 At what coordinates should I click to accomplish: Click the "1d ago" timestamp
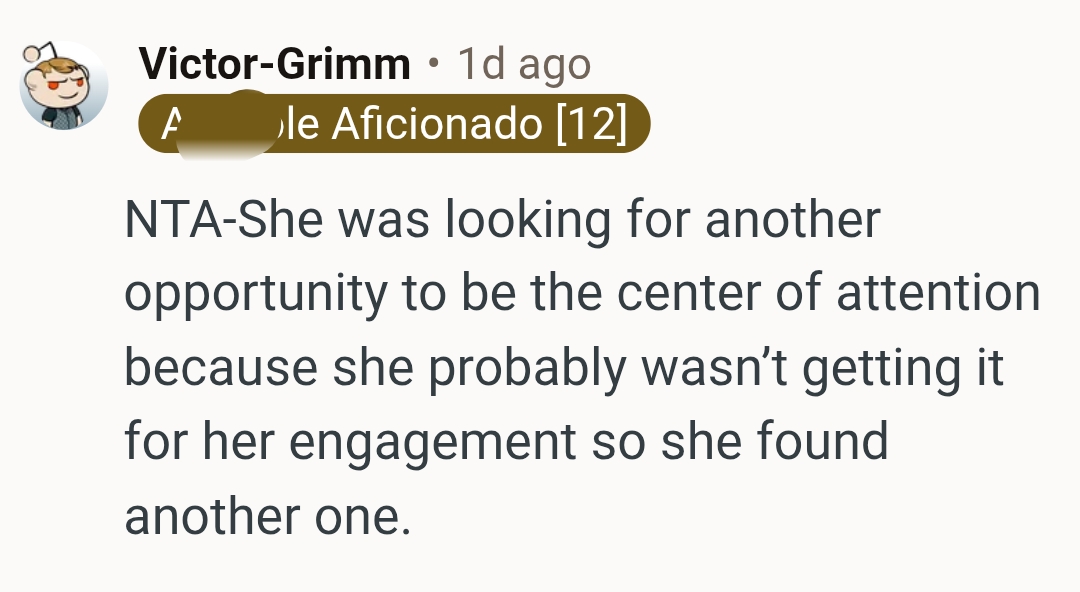click(x=525, y=65)
